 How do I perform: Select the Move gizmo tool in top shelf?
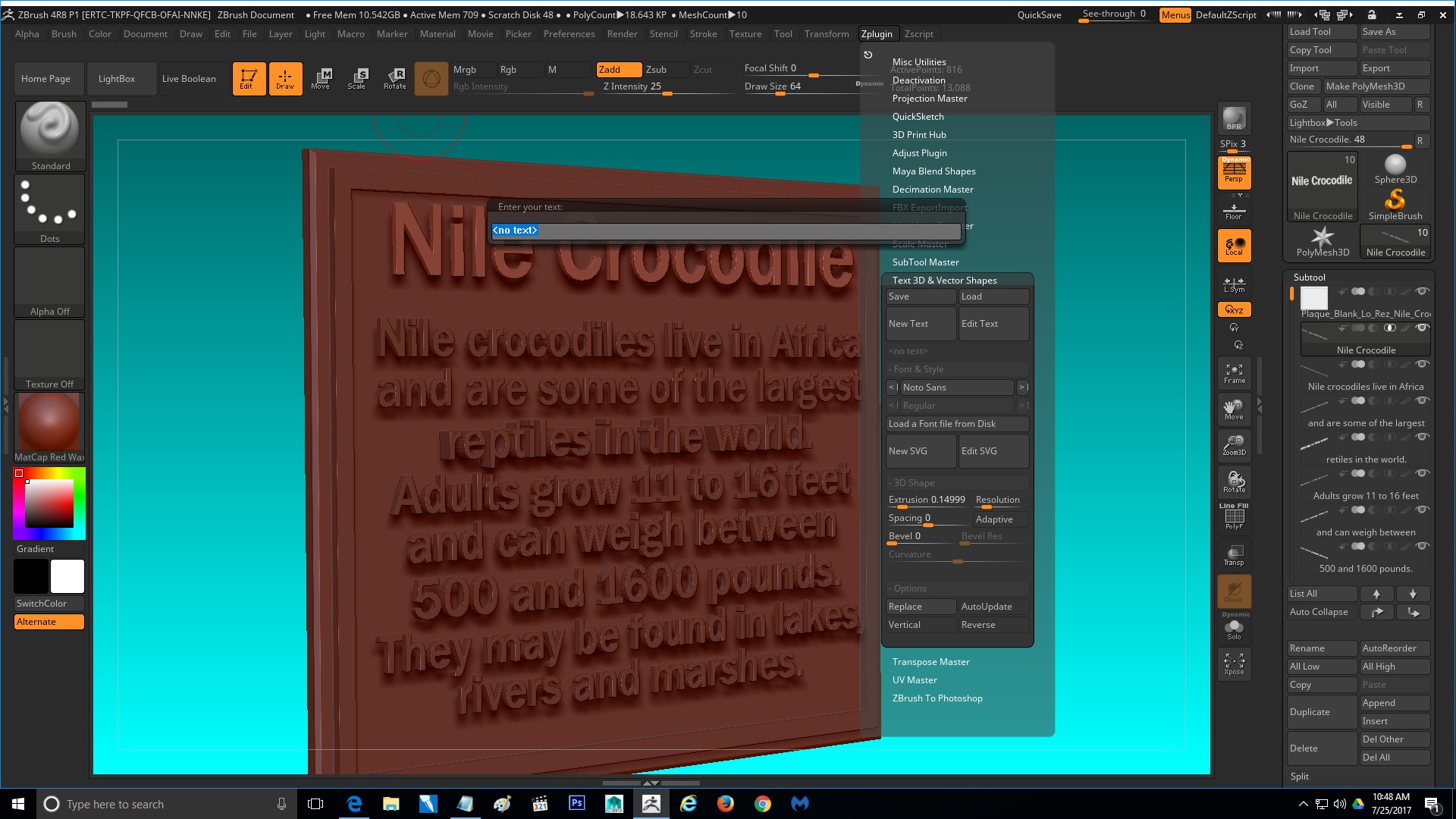coord(321,78)
